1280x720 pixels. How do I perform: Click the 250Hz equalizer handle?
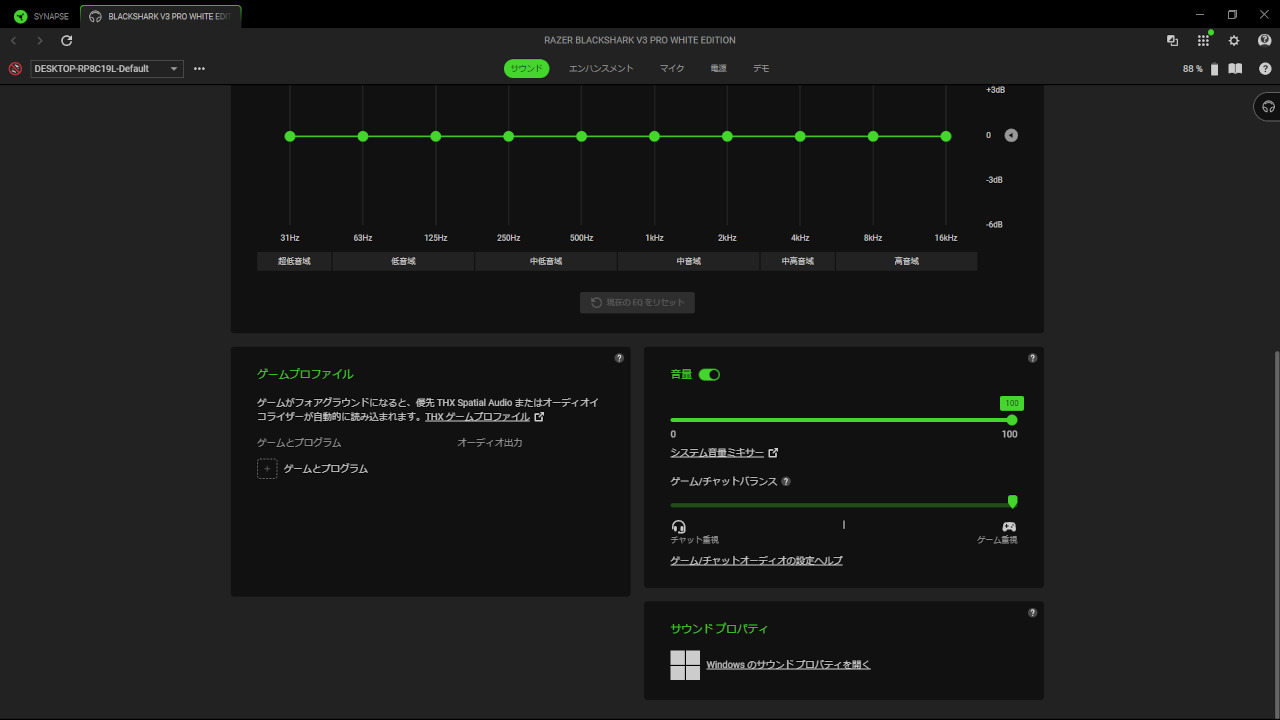[509, 136]
